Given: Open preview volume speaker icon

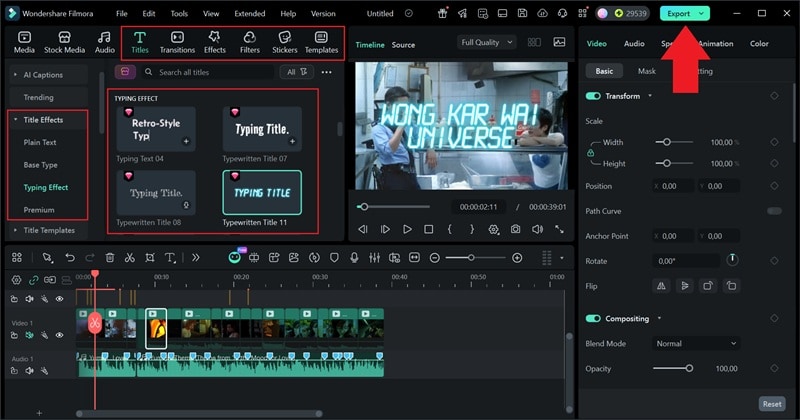Looking at the screenshot, I should [x=537, y=229].
